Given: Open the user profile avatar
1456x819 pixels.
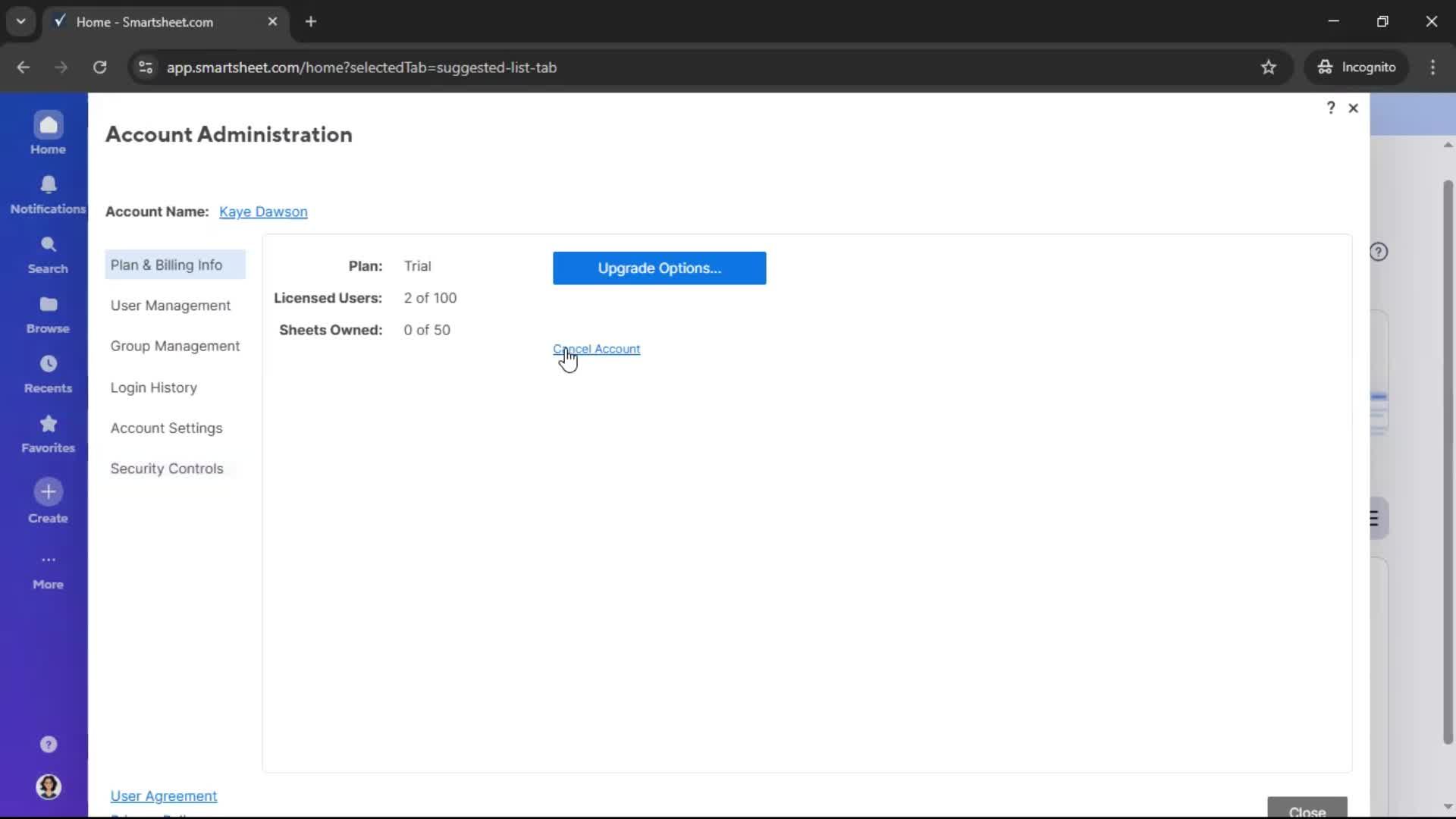Looking at the screenshot, I should pyautogui.click(x=48, y=787).
